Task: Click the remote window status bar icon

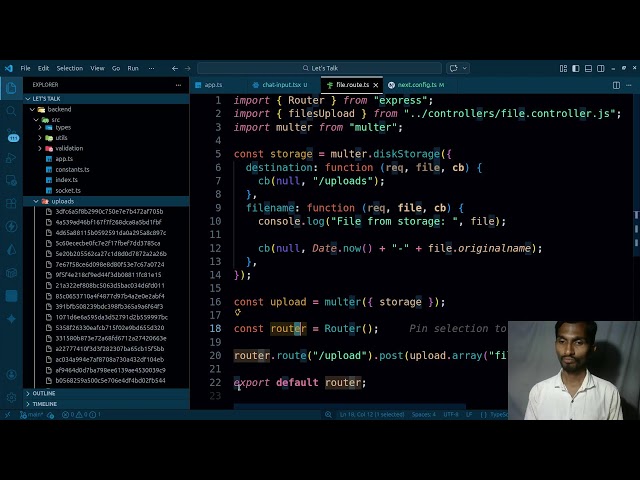Action: 7,415
